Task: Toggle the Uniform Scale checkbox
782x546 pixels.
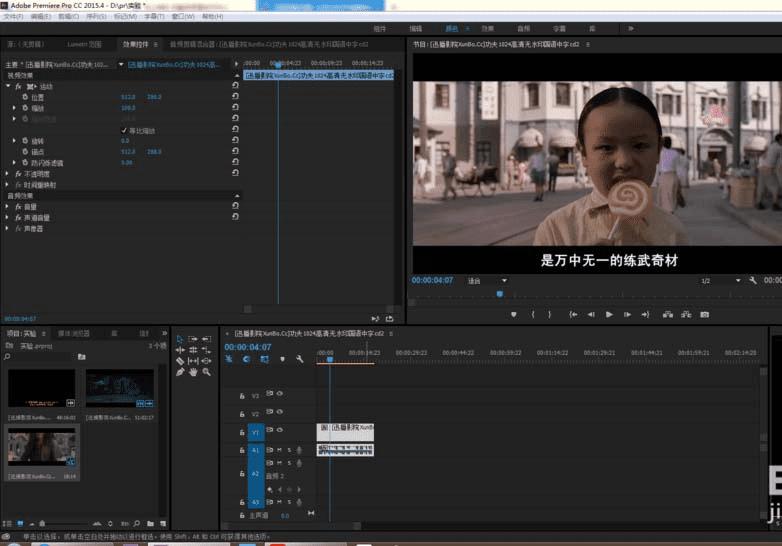Action: pos(123,130)
